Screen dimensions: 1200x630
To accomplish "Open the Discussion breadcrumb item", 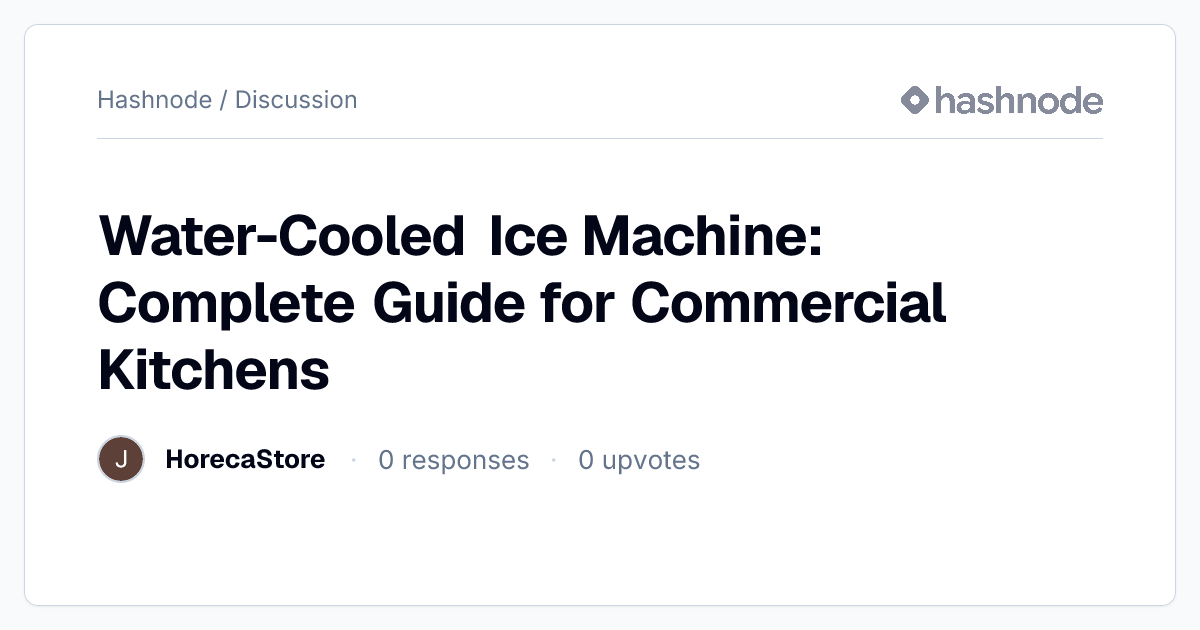I will [x=296, y=100].
